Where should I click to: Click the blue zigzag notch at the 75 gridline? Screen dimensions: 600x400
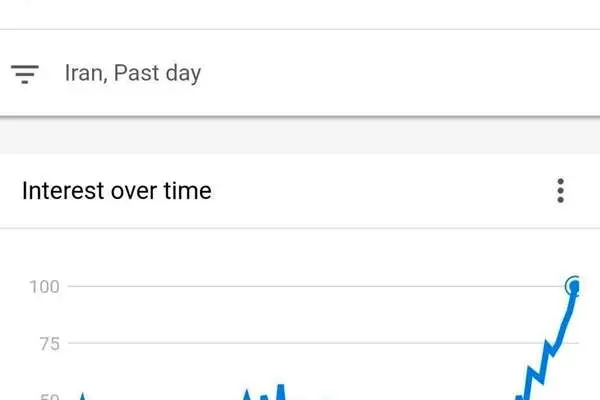tap(550, 347)
